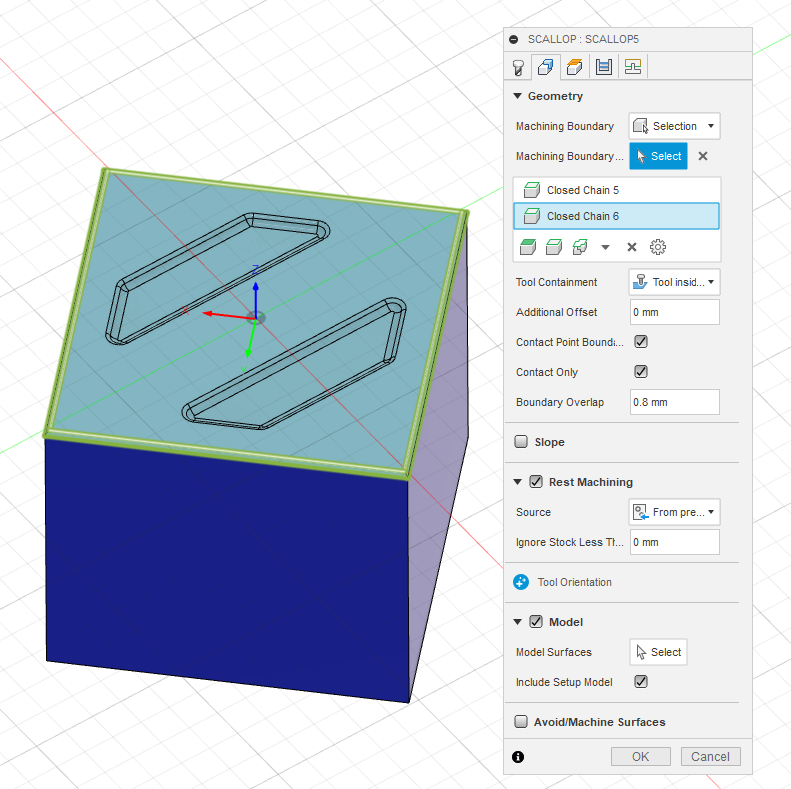Viewport: 791px width, 789px height.
Task: Collapse the SCALLOP dialog with minus icon
Action: pyautogui.click(x=514, y=39)
